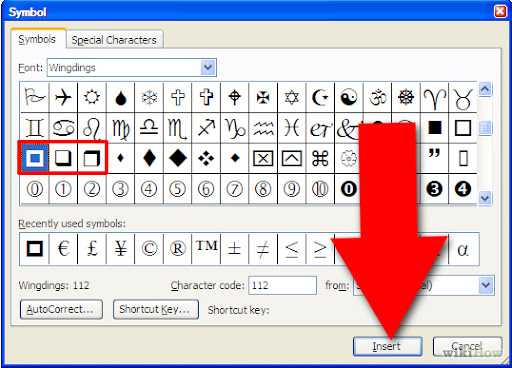The image size is (512, 368).
Task: Choose the Libra scales symbol
Action: point(149,128)
